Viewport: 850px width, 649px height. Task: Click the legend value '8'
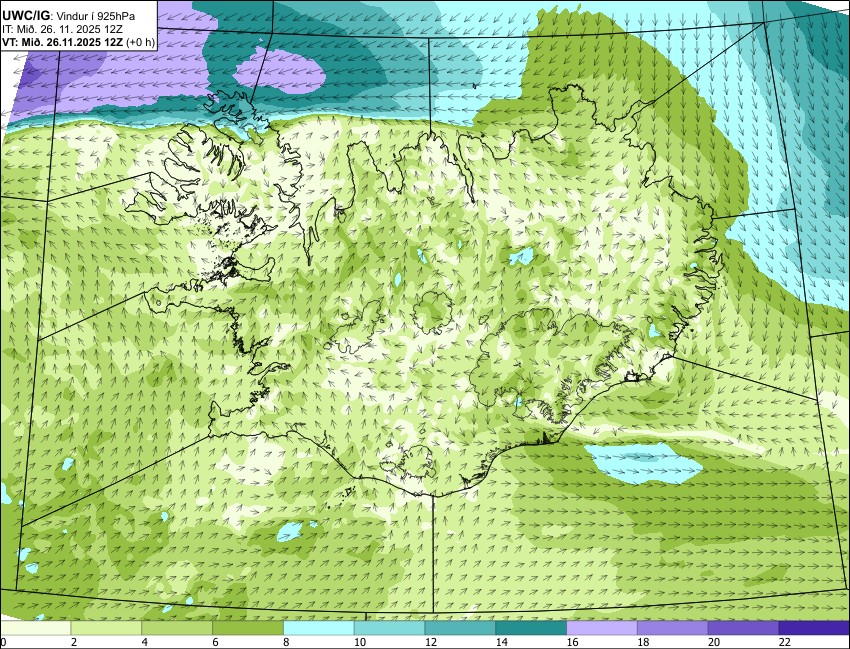coord(286,642)
